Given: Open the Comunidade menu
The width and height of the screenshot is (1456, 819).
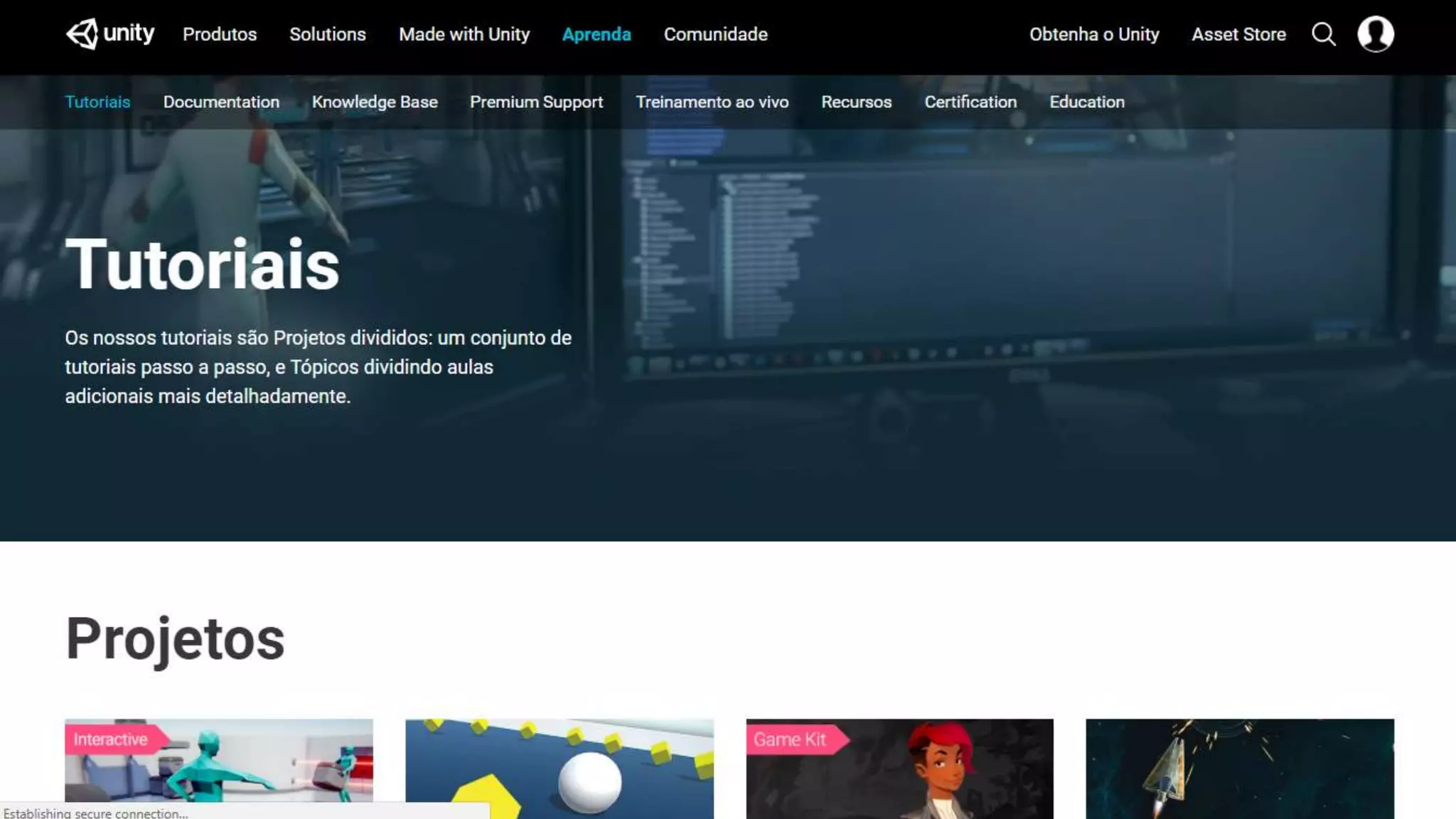Looking at the screenshot, I should click(715, 34).
